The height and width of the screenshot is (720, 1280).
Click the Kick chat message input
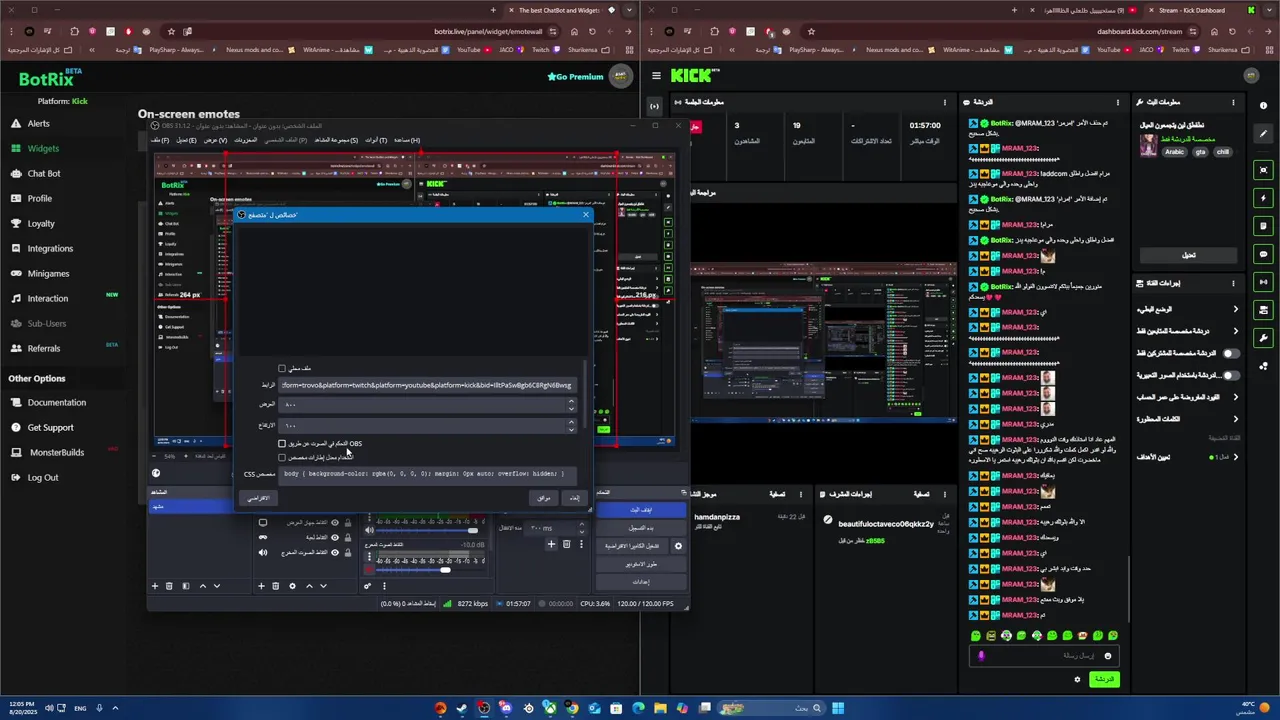click(1043, 656)
